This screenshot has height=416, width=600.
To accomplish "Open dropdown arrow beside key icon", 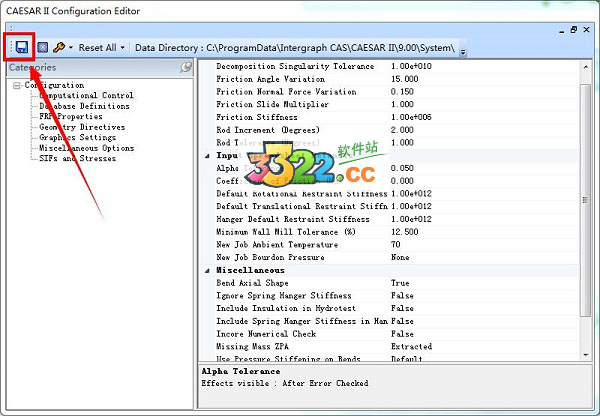I will pyautogui.click(x=71, y=47).
